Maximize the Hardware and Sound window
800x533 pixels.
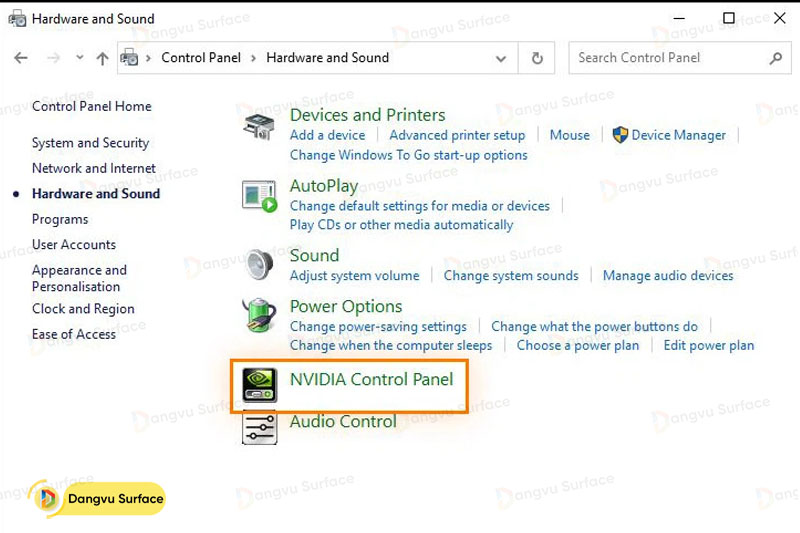(729, 18)
